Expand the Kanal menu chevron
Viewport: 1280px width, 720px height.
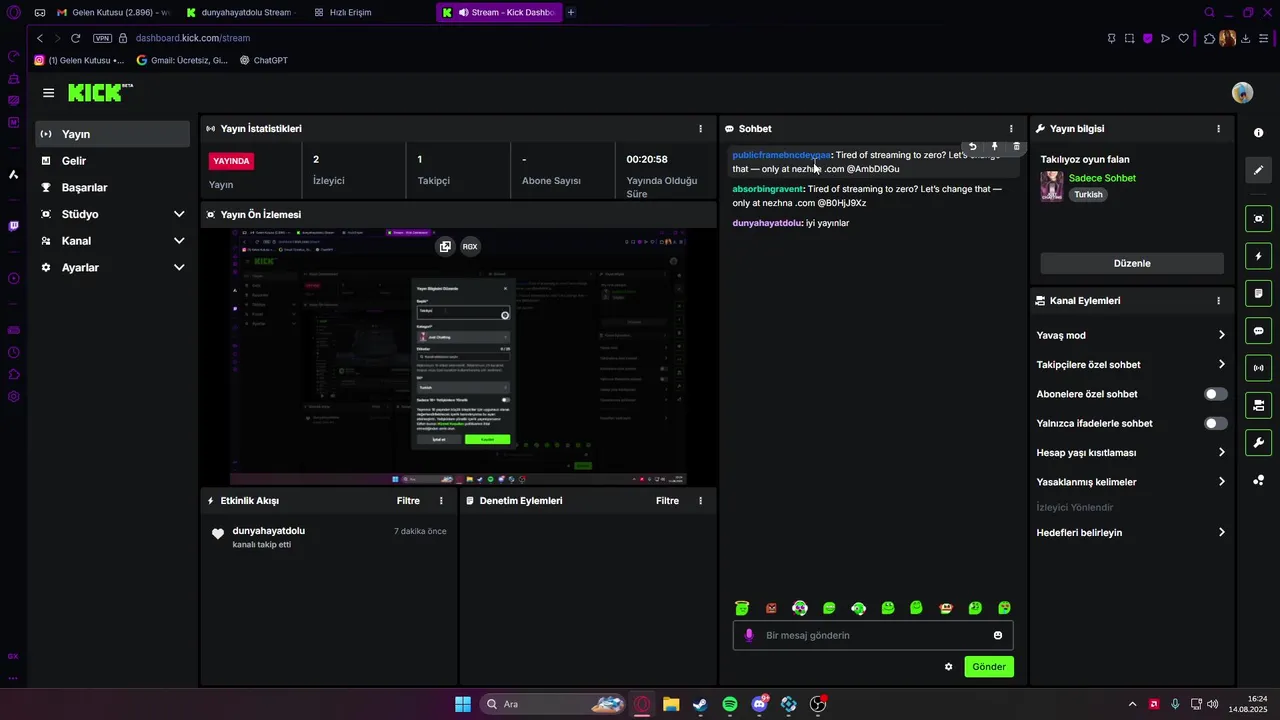[179, 241]
